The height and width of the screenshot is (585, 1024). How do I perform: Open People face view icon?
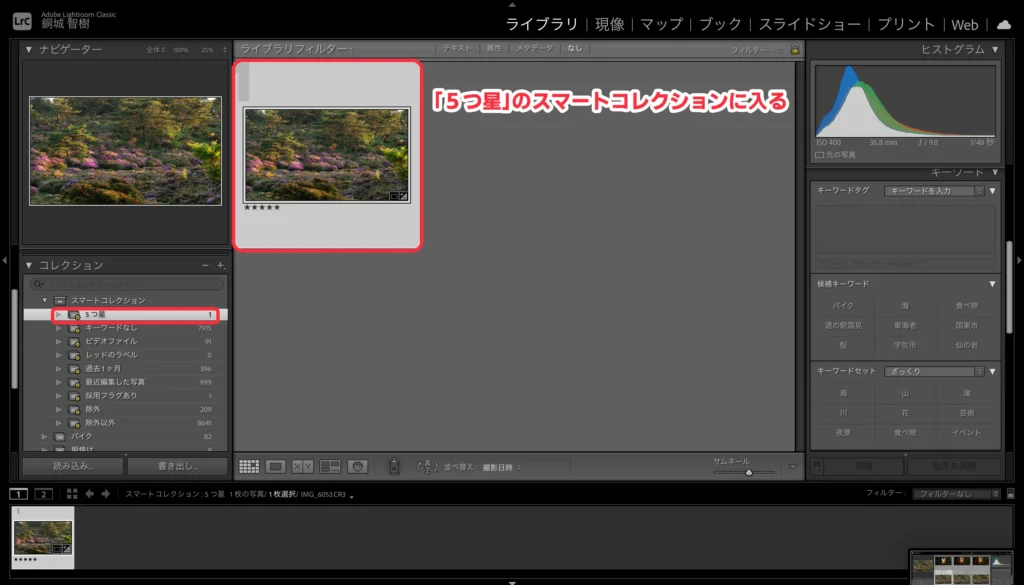pyautogui.click(x=357, y=467)
